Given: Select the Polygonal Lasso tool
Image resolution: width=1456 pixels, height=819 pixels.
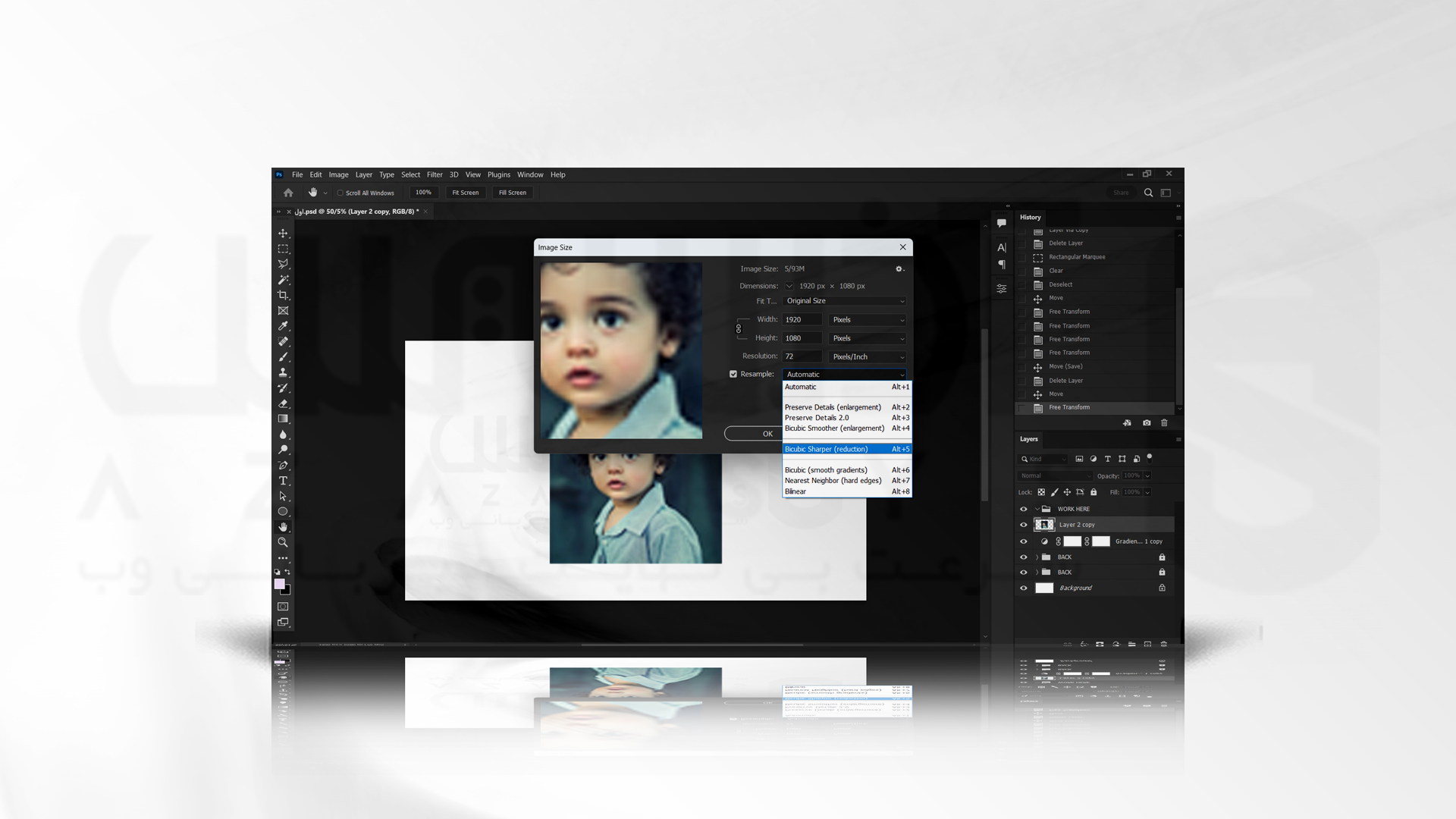Looking at the screenshot, I should coord(283,264).
